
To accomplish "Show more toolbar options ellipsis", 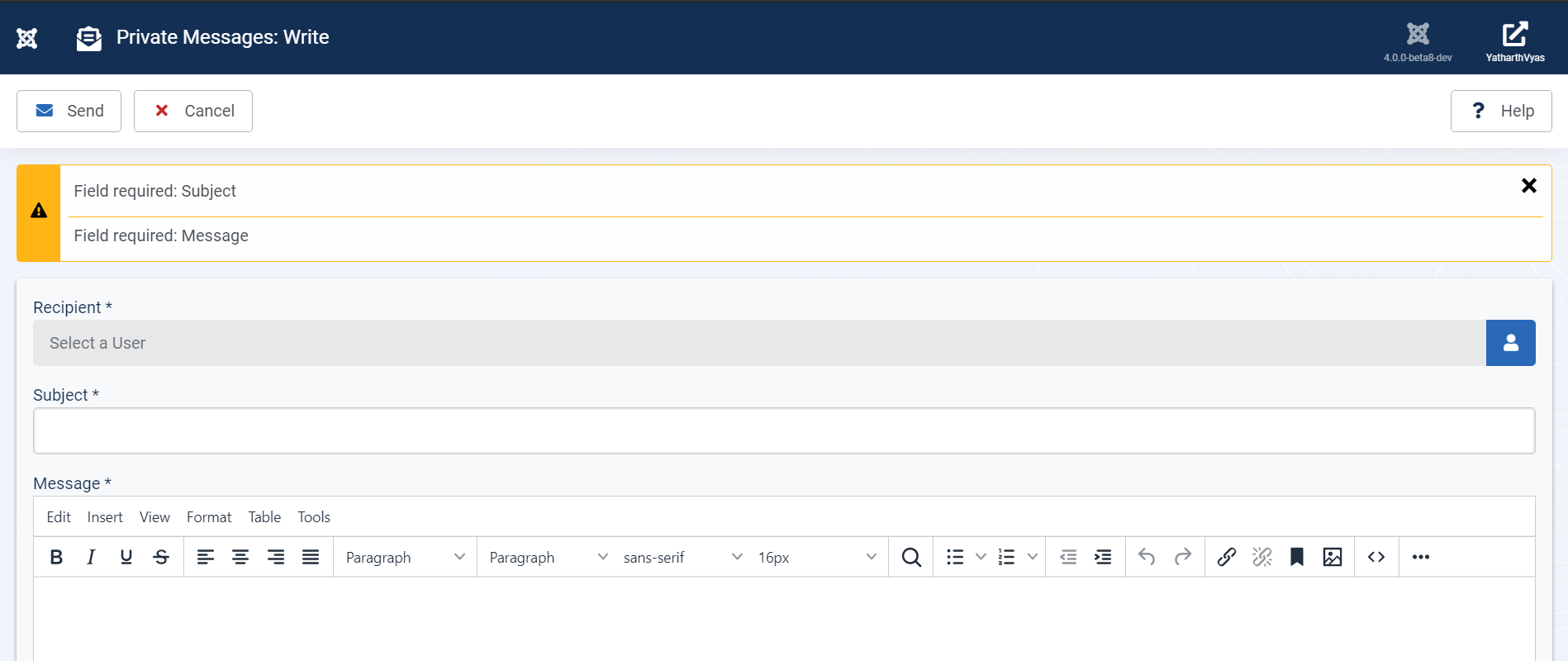I will (1421, 557).
